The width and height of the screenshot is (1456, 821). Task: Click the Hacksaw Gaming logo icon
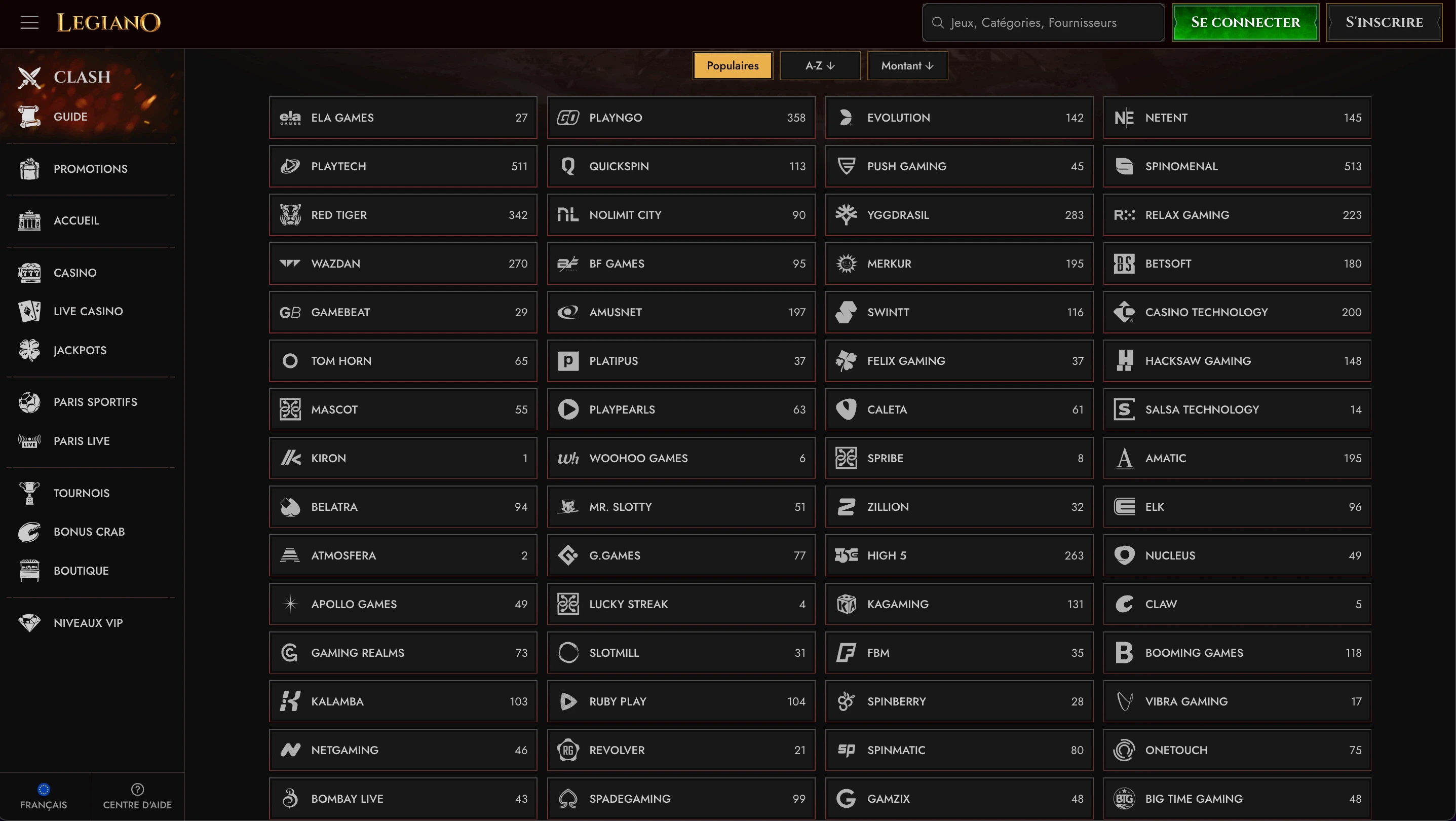[x=1125, y=361]
